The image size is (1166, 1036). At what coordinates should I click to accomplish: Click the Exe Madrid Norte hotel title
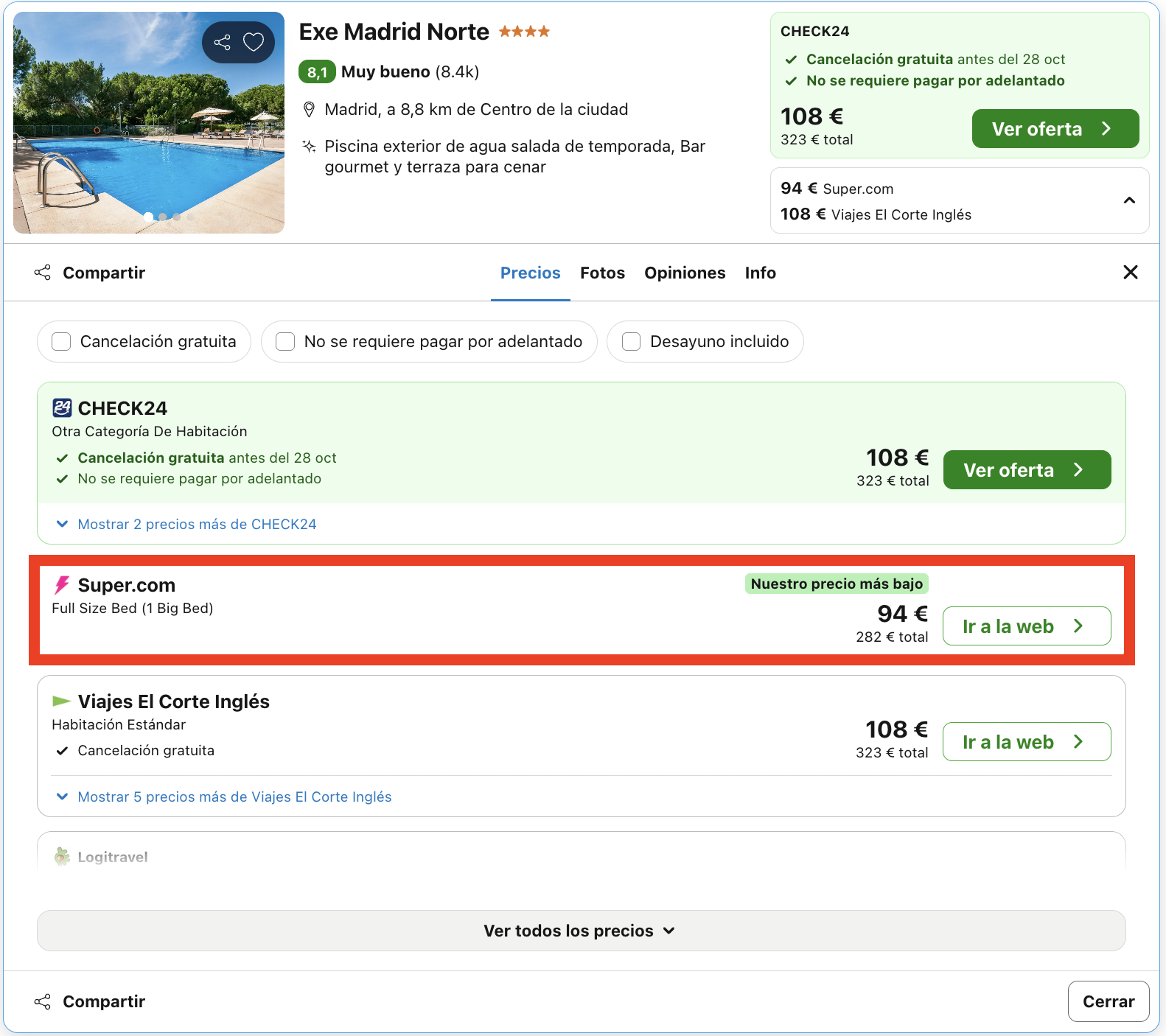point(394,32)
